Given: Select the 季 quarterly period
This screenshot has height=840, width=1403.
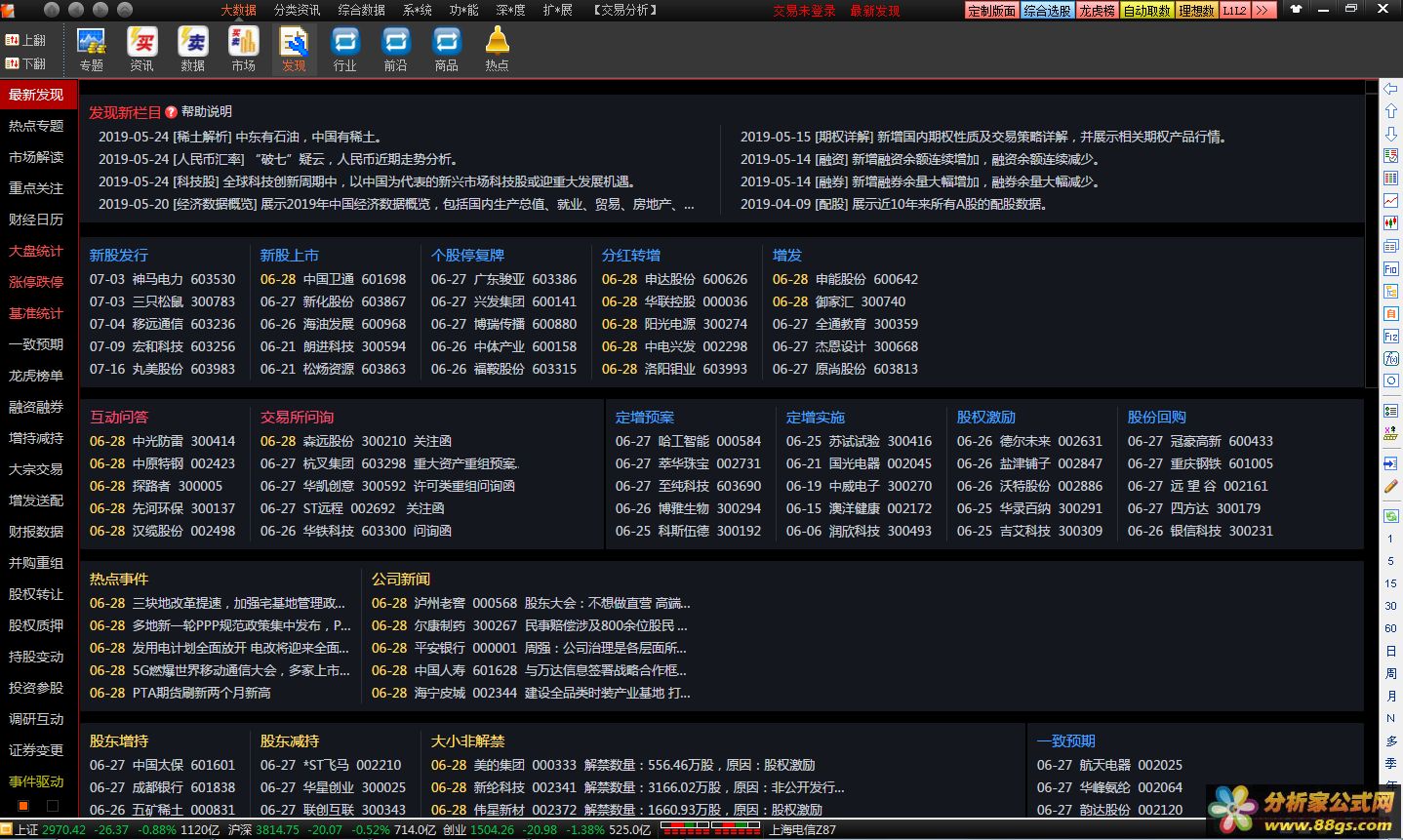Looking at the screenshot, I should [1390, 763].
